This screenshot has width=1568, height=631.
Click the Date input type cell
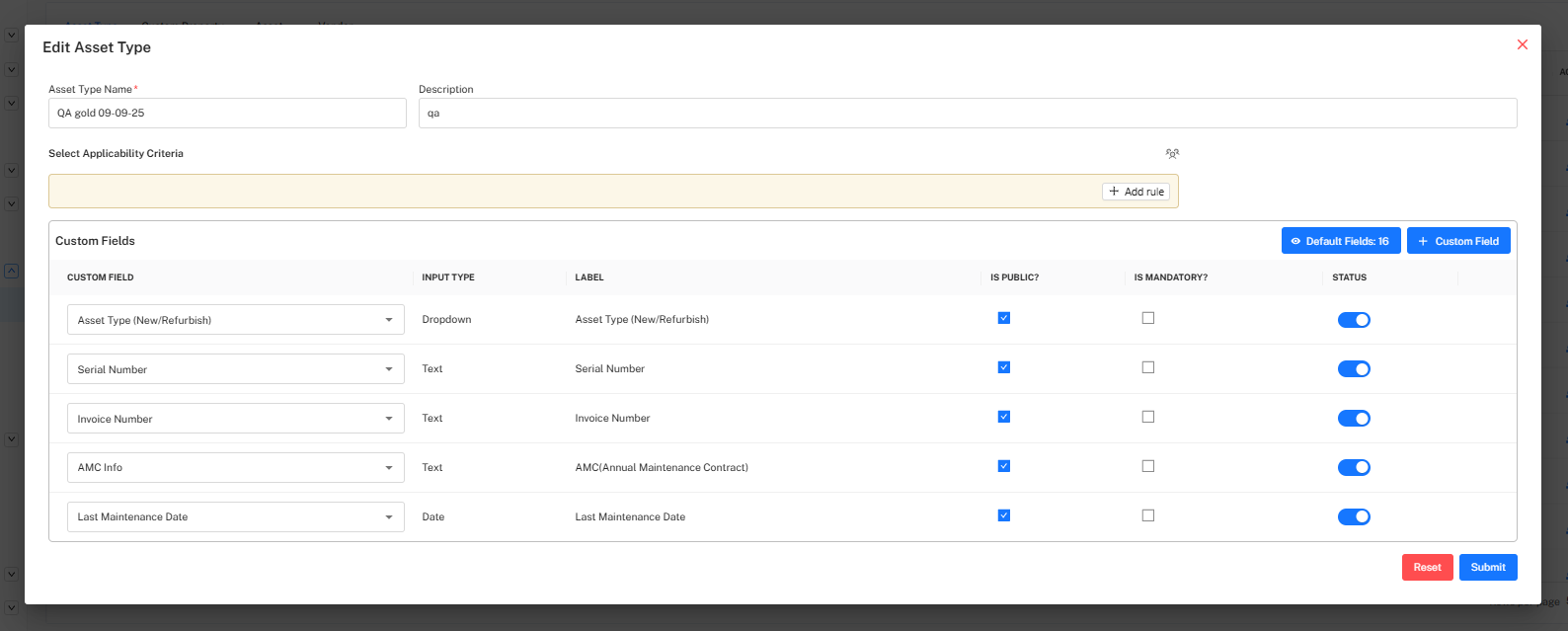point(433,517)
